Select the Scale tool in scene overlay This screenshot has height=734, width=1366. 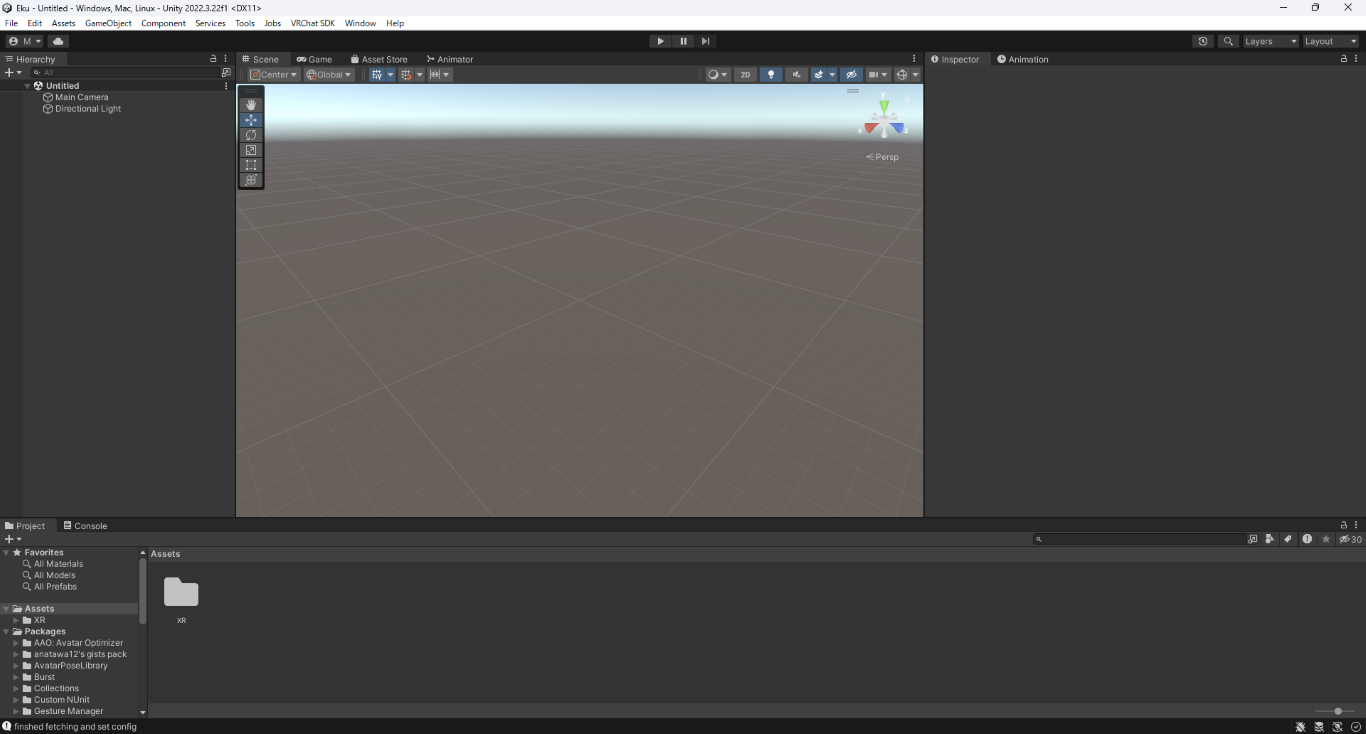(251, 150)
